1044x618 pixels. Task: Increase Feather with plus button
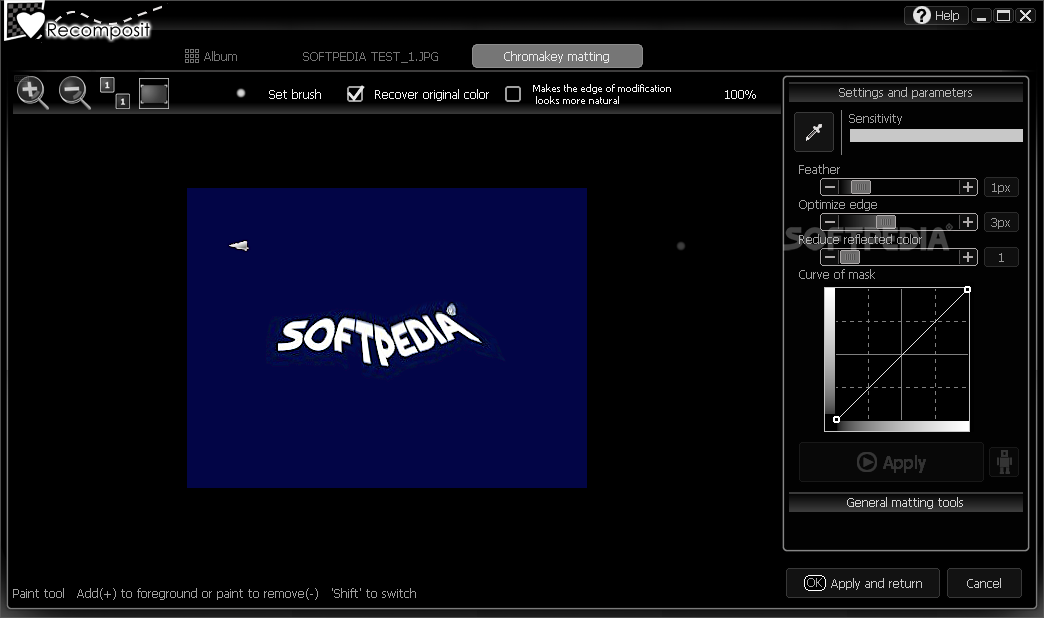(x=968, y=187)
